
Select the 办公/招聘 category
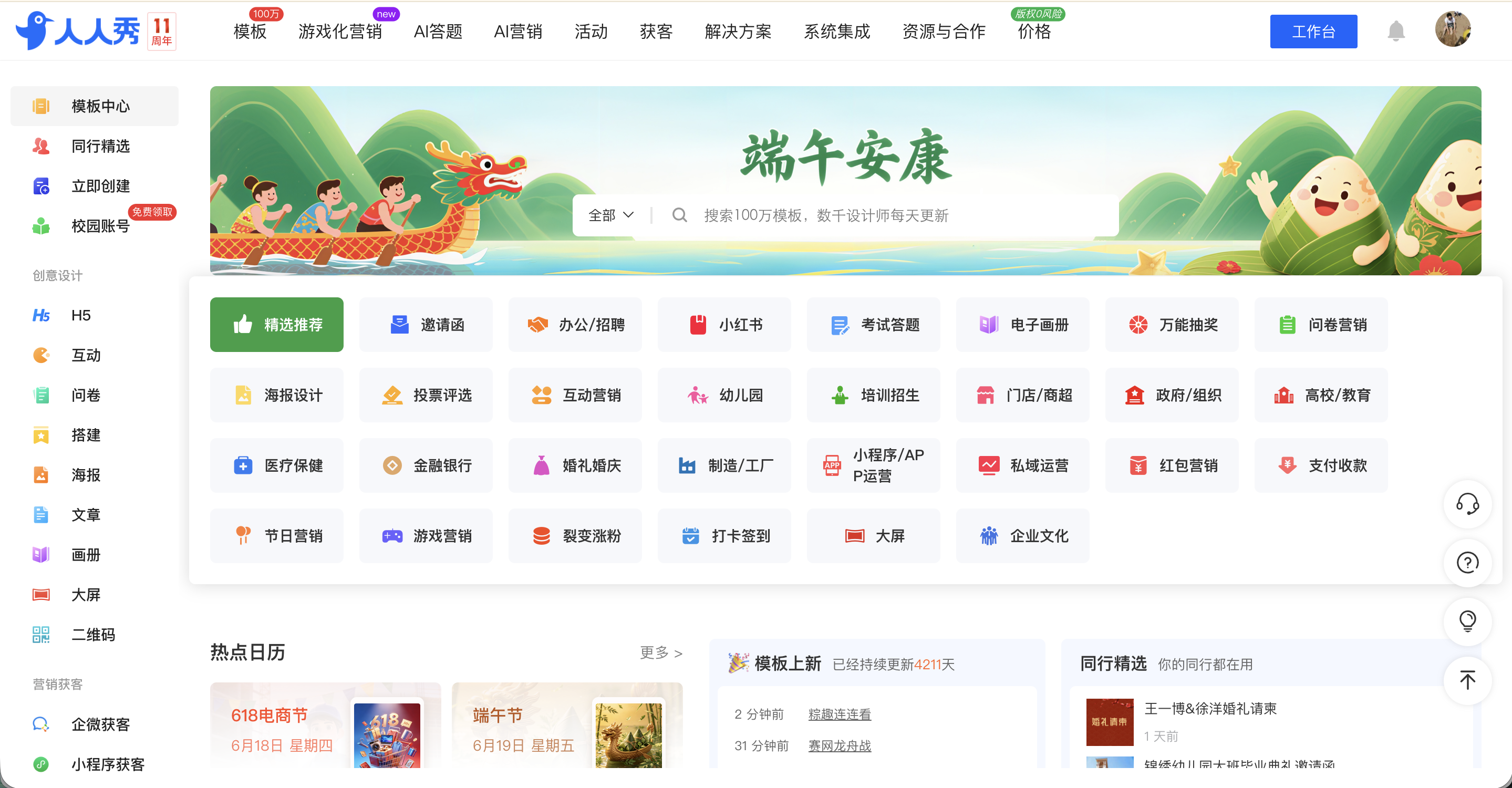575,325
